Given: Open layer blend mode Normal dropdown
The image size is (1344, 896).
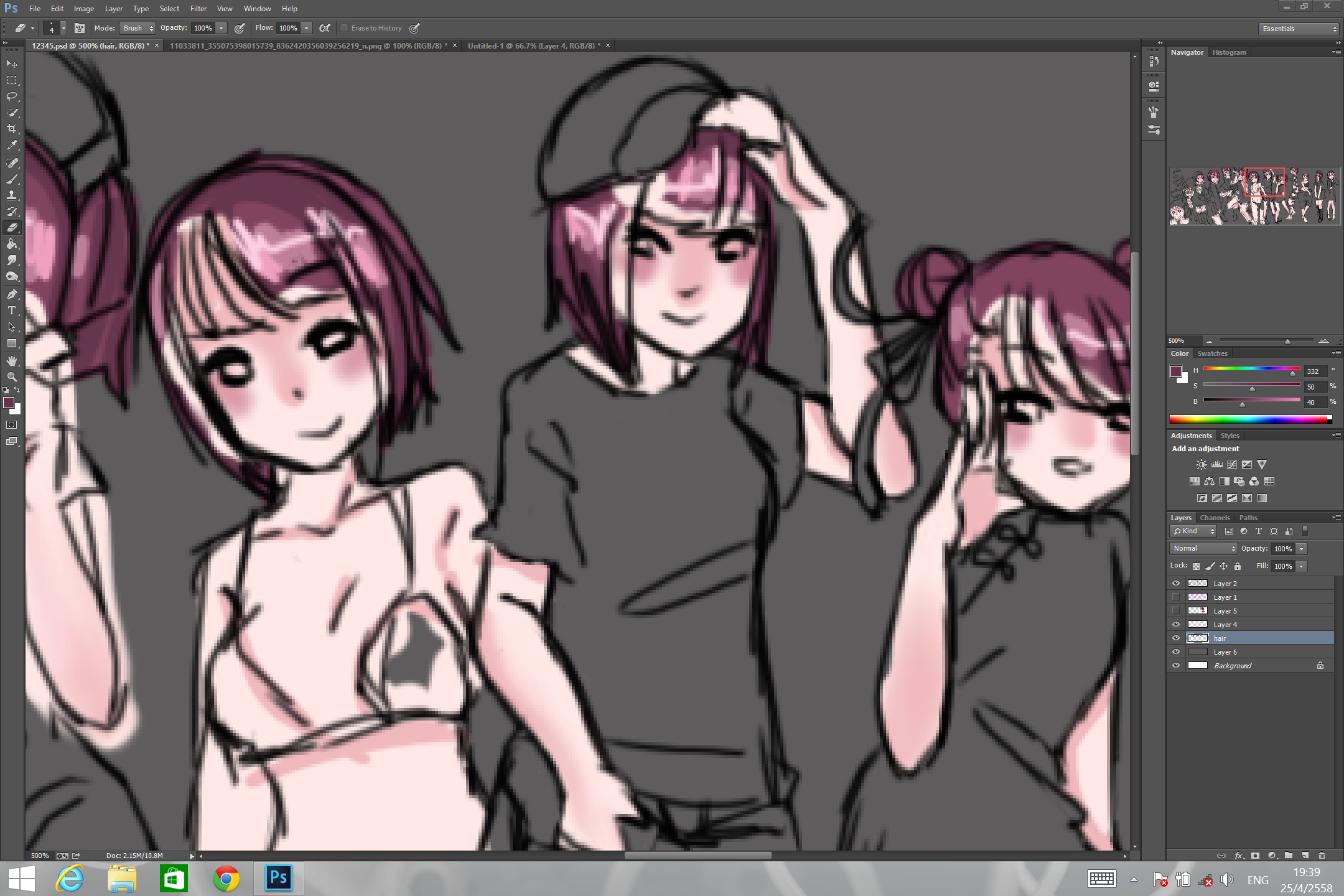Looking at the screenshot, I should [1203, 548].
